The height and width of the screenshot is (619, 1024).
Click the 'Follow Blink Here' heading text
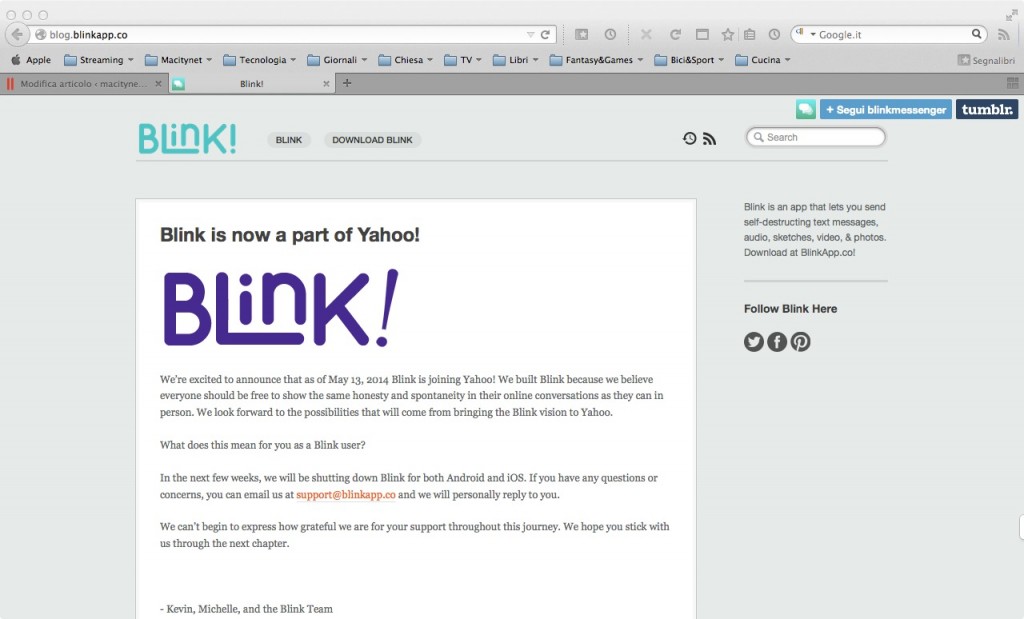click(x=790, y=309)
